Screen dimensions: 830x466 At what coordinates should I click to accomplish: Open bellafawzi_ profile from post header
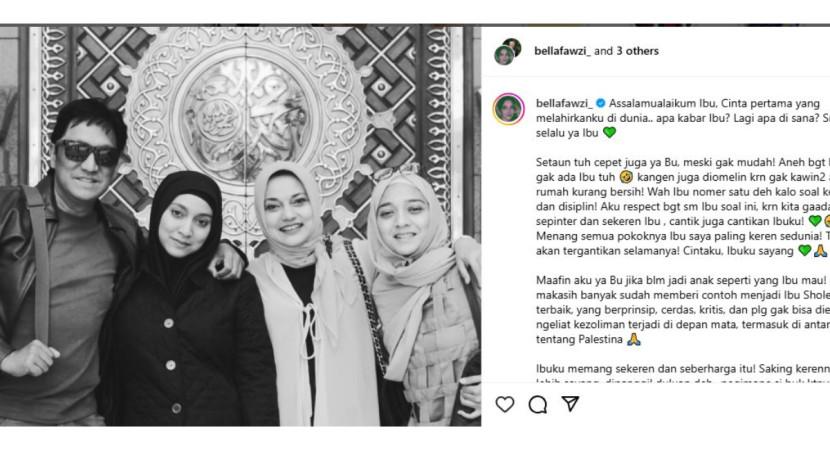tap(562, 51)
